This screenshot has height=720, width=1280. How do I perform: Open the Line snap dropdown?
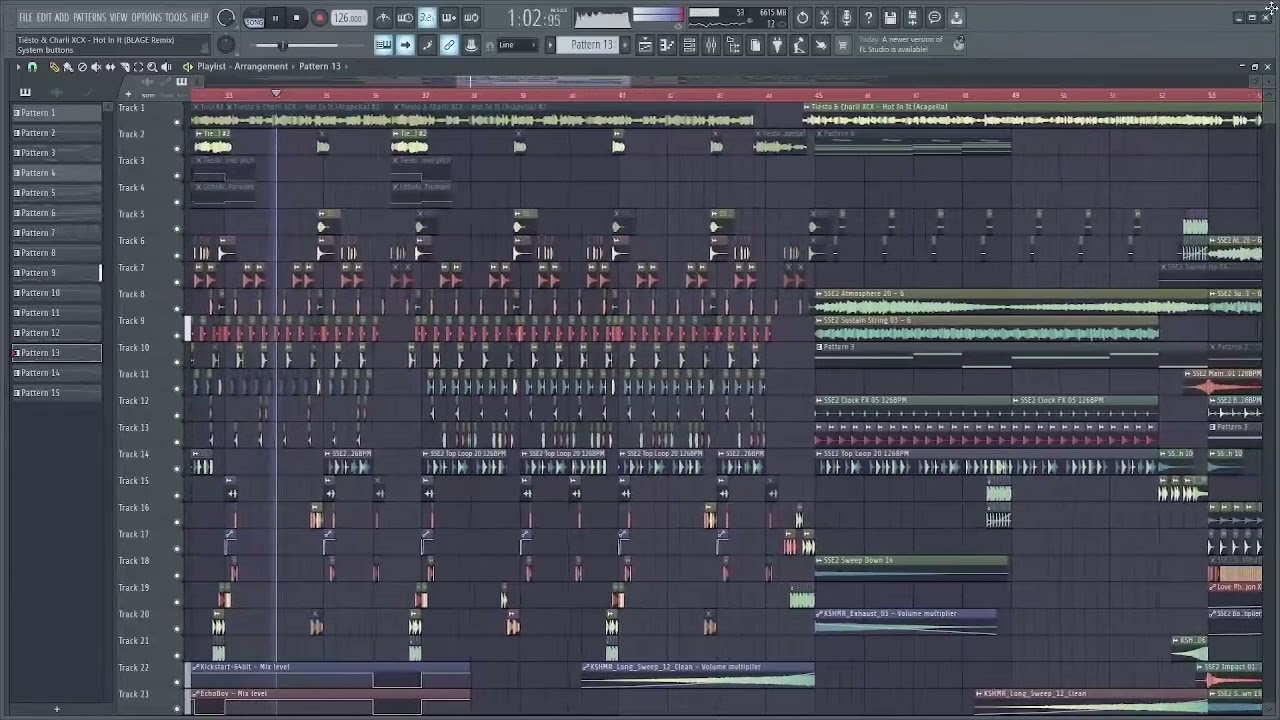pyautogui.click(x=519, y=45)
